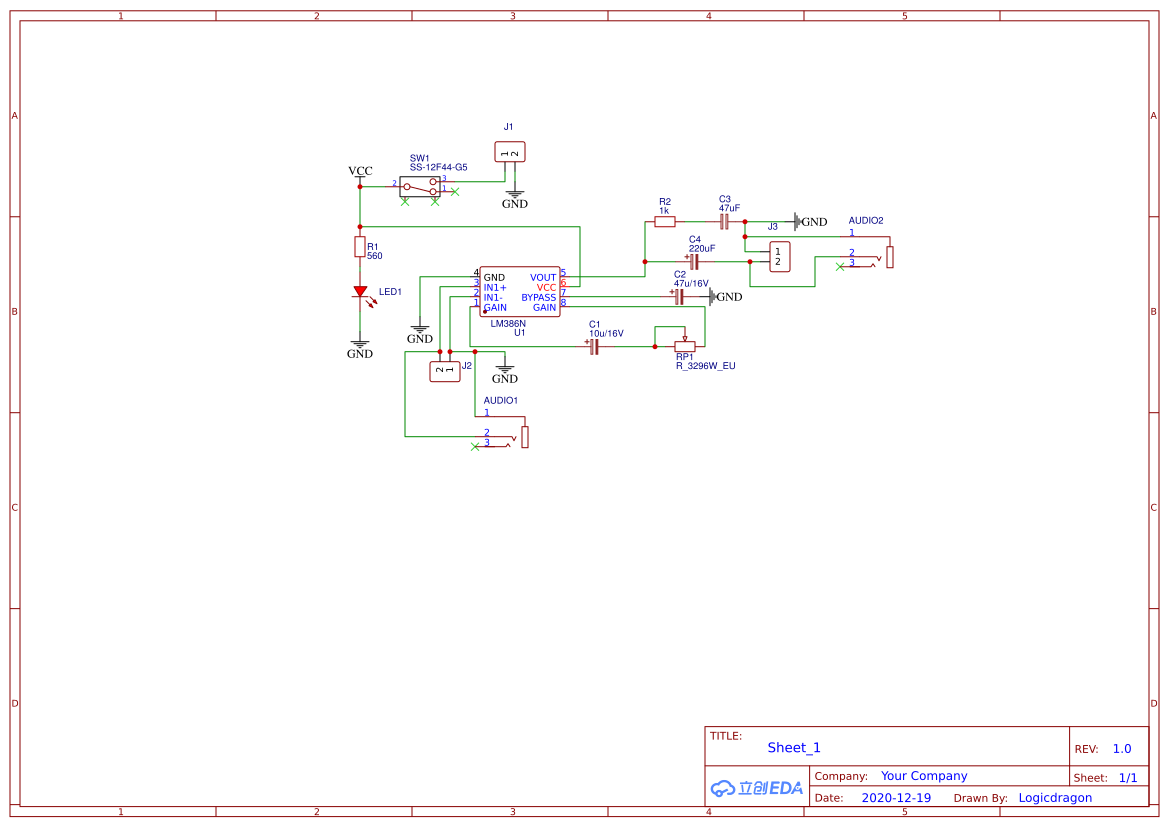The image size is (1169, 827).
Task: Select the 220uF value of C4
Action: (702, 248)
